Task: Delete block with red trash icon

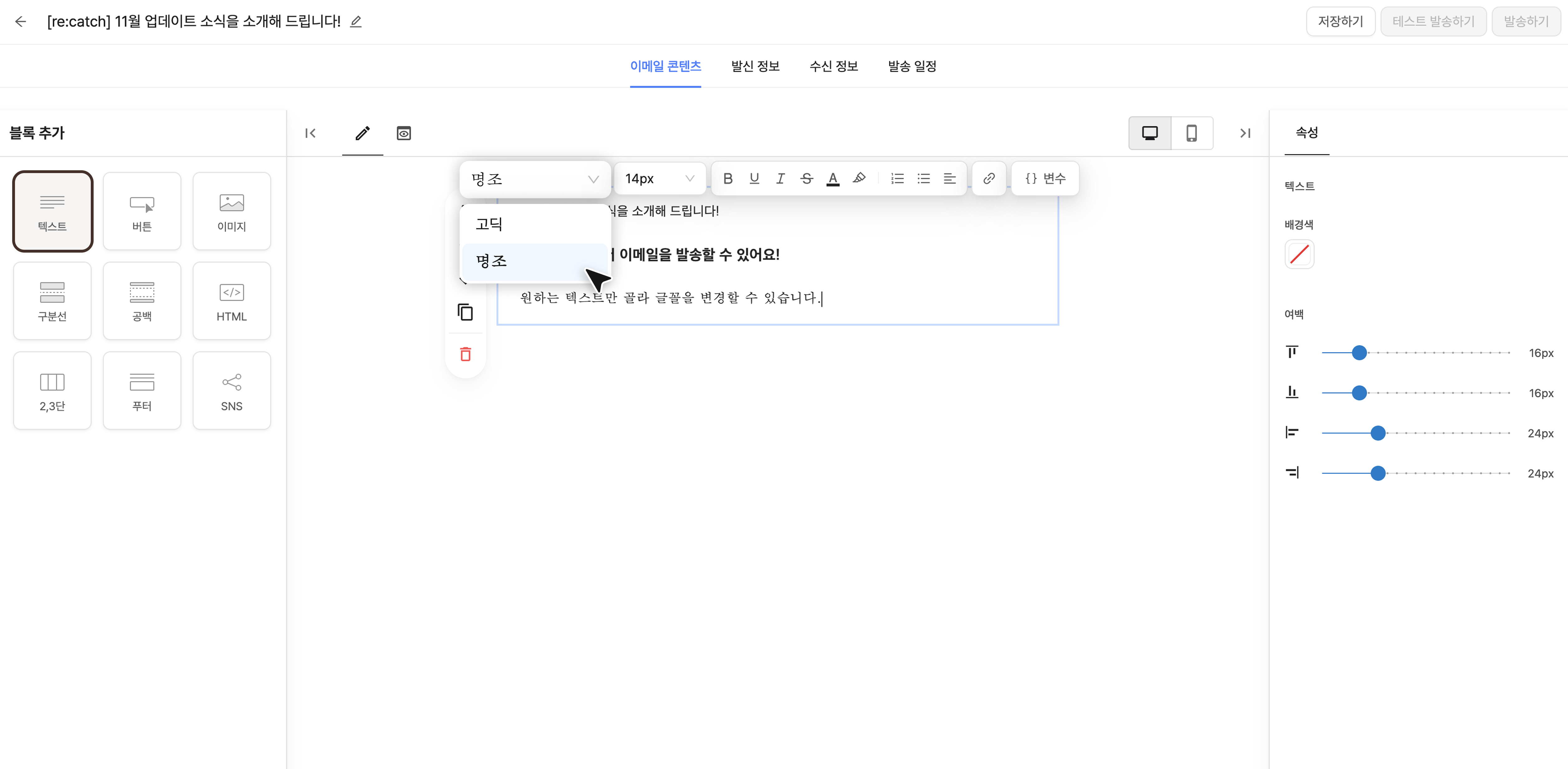Action: 466,354
